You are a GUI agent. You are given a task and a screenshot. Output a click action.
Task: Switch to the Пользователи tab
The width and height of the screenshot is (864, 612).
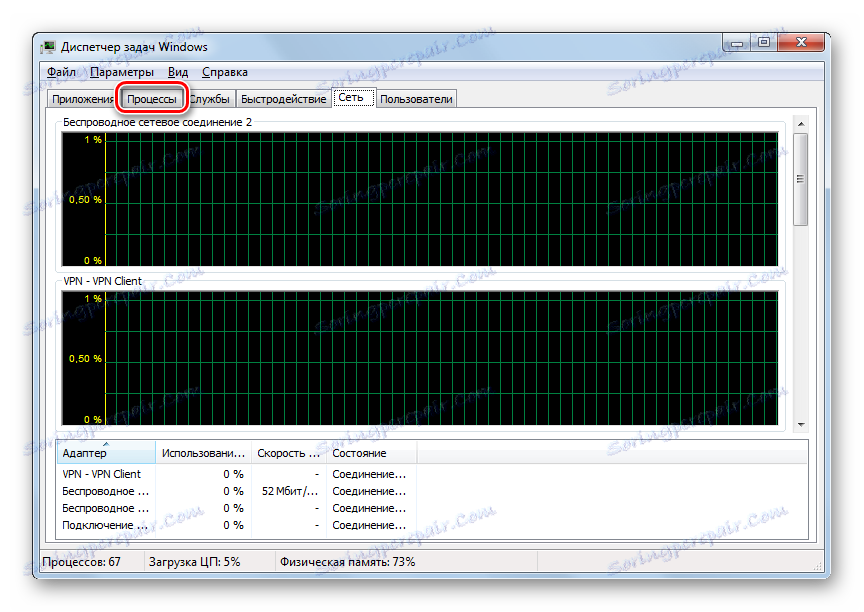(x=416, y=99)
